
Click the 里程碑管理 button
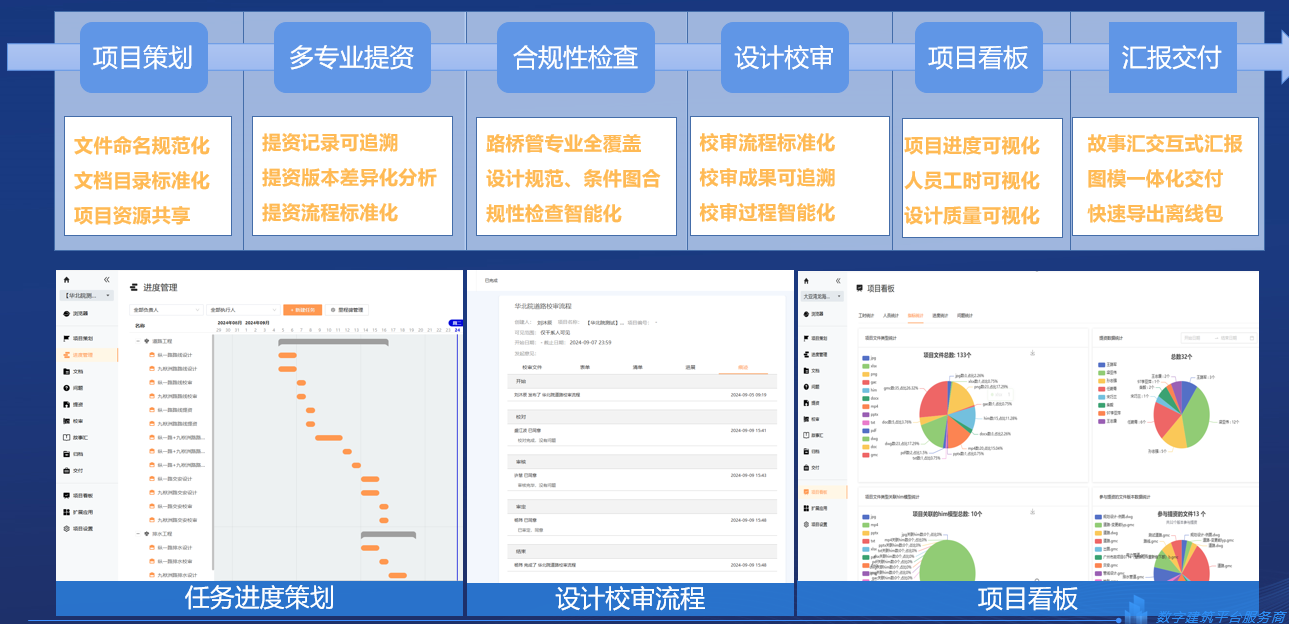[349, 310]
